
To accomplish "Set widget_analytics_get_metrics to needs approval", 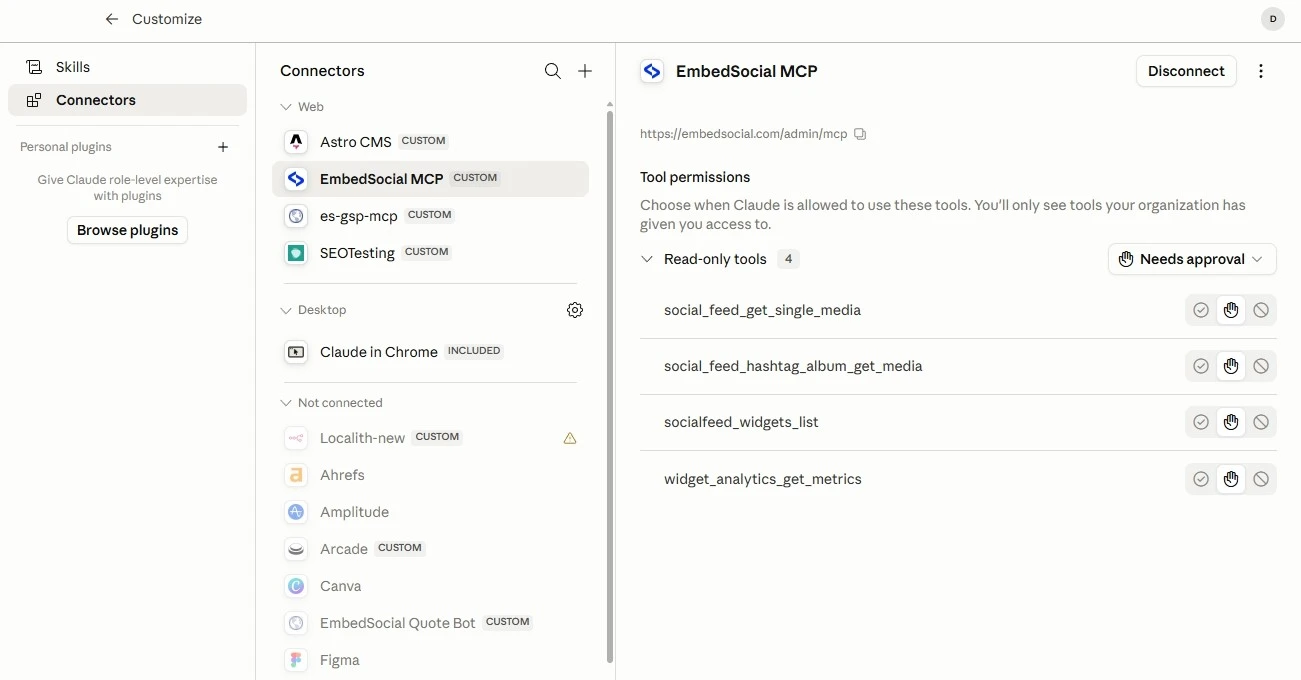I will click(x=1231, y=479).
